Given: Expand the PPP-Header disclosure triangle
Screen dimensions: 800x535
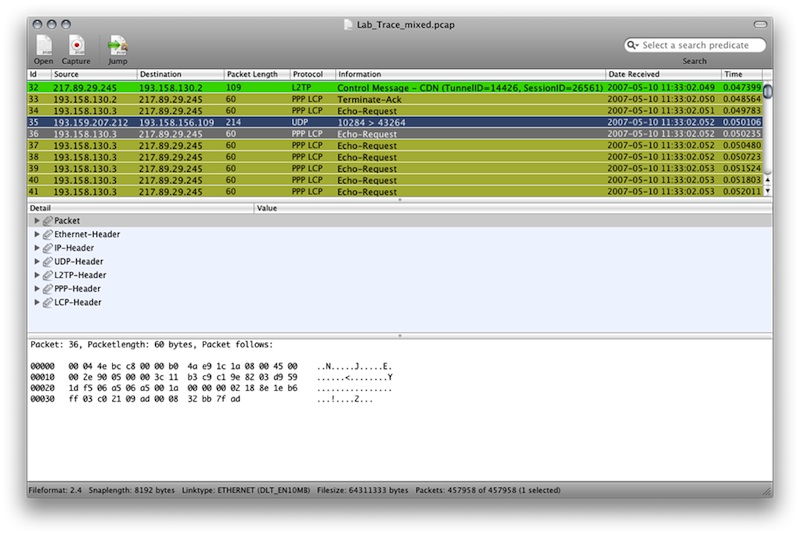Looking at the screenshot, I should (x=38, y=289).
